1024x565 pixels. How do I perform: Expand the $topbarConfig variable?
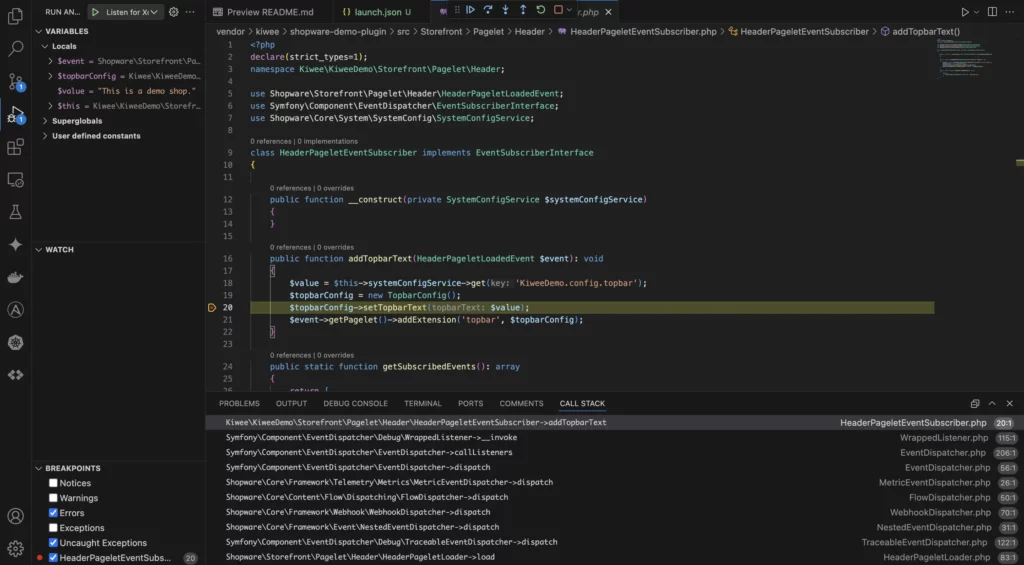(51, 76)
